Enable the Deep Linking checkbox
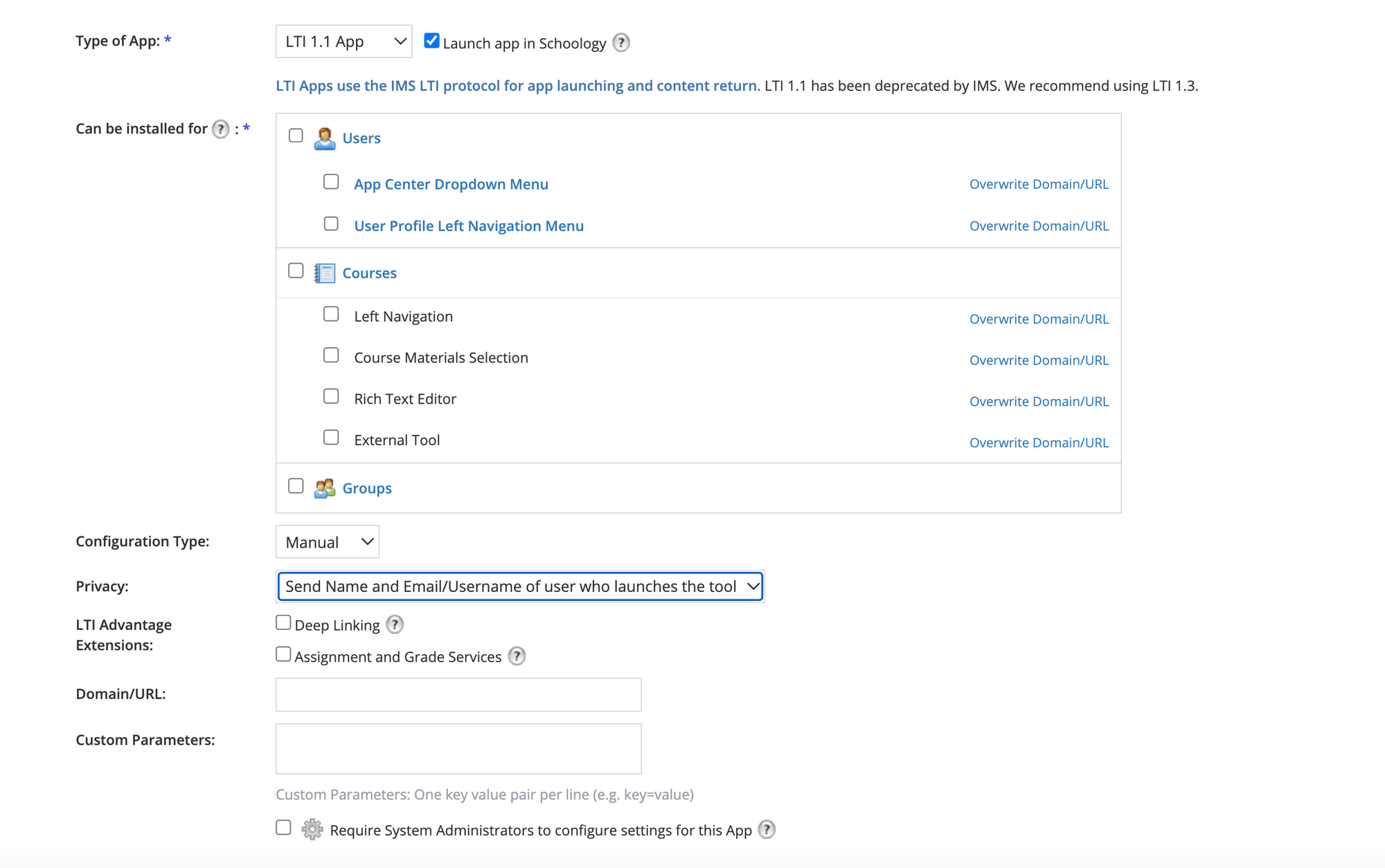1385x868 pixels. click(x=283, y=623)
